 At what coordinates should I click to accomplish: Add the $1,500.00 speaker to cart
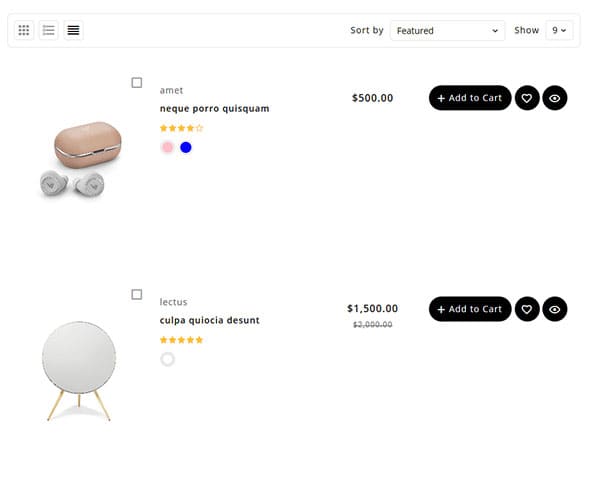coord(470,309)
